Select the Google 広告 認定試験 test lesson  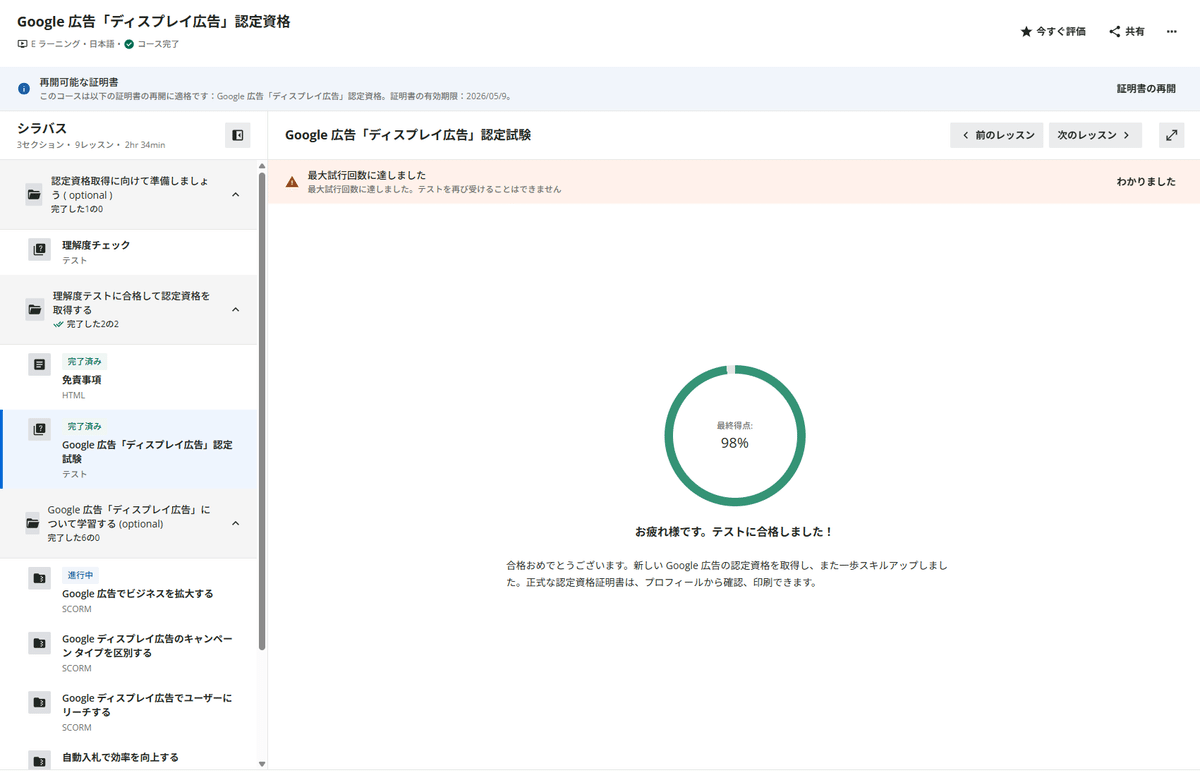[x=128, y=450]
